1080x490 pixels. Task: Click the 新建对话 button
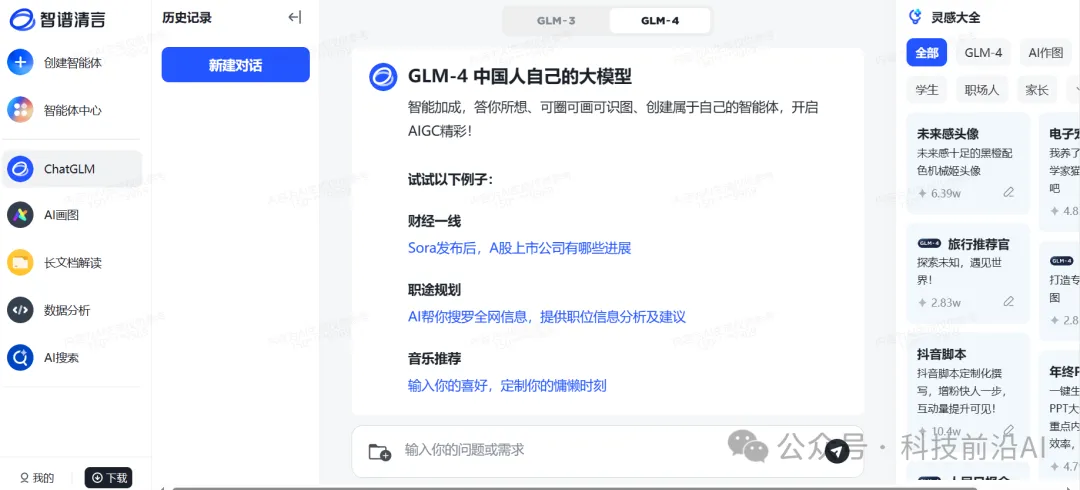(x=236, y=65)
